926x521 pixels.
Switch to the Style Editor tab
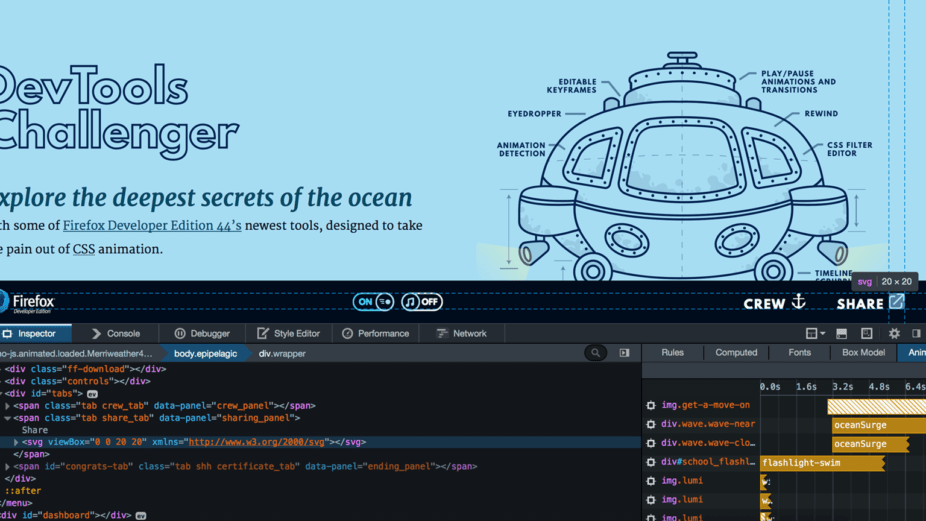288,334
